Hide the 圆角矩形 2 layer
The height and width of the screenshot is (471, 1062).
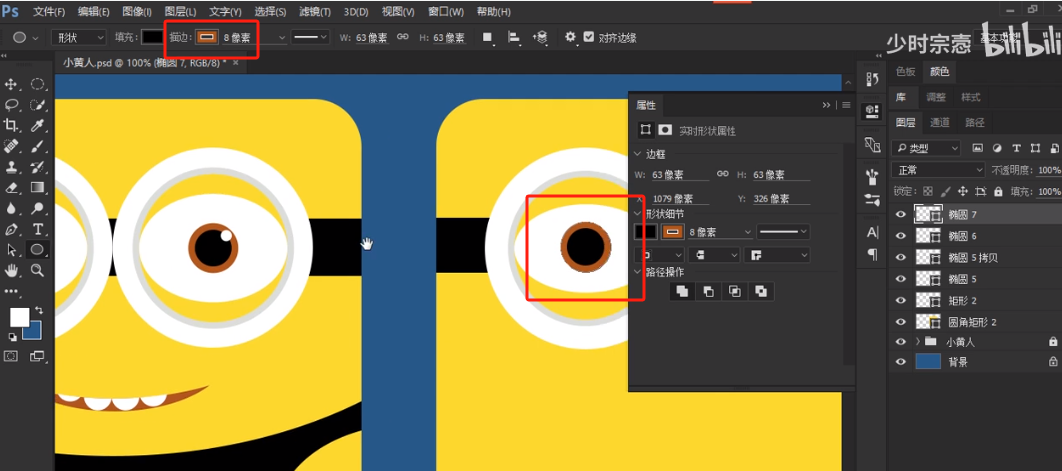click(900, 321)
